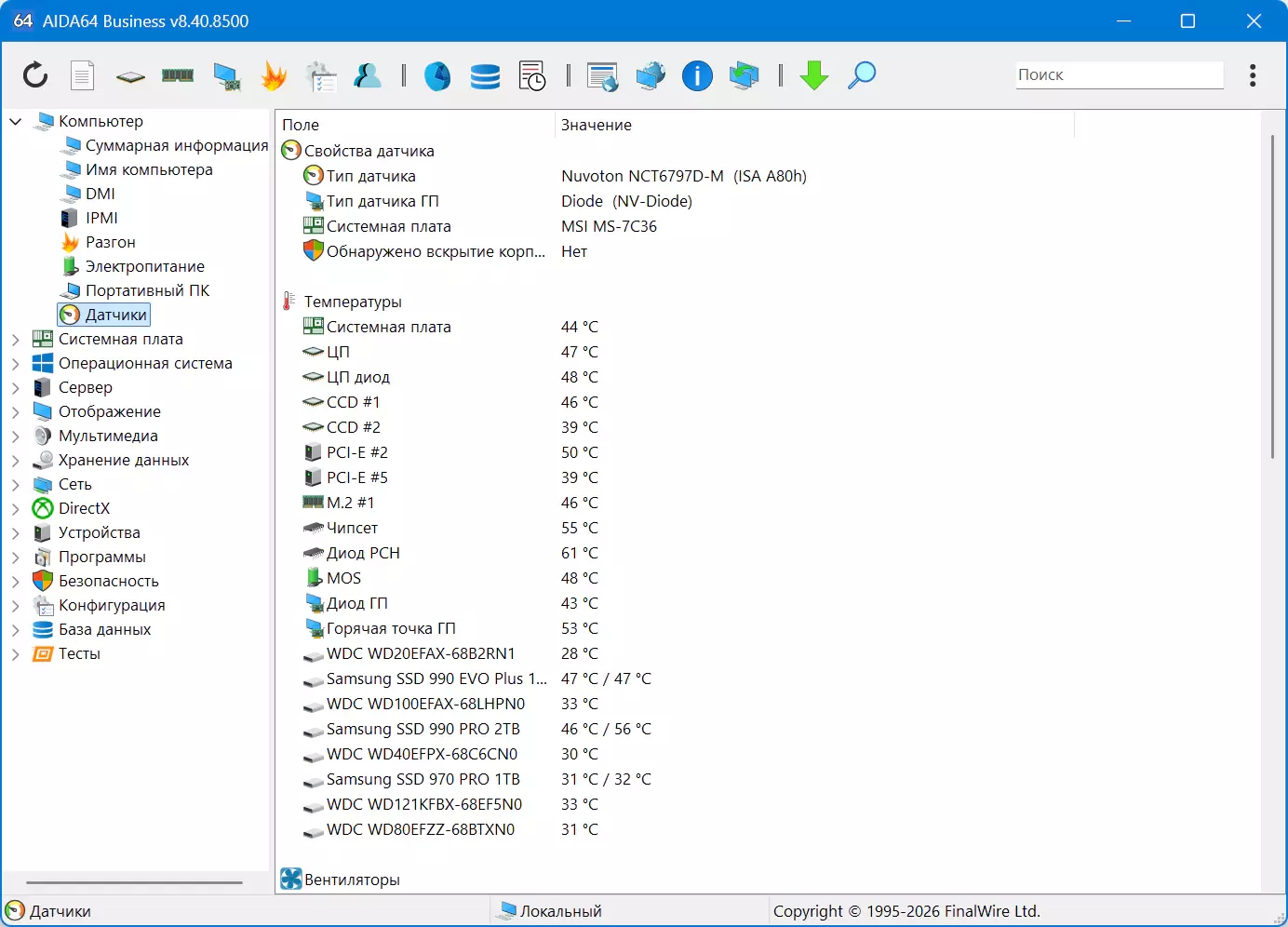Viewport: 1288px width, 927px height.
Task: Click the gear with checklist toolbar icon
Action: (x=321, y=76)
